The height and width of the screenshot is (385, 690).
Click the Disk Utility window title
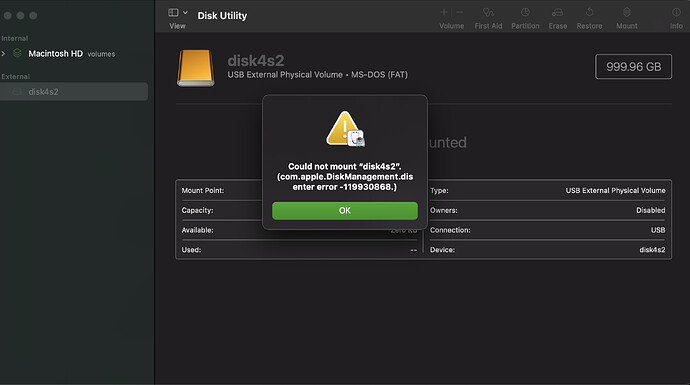click(x=222, y=16)
